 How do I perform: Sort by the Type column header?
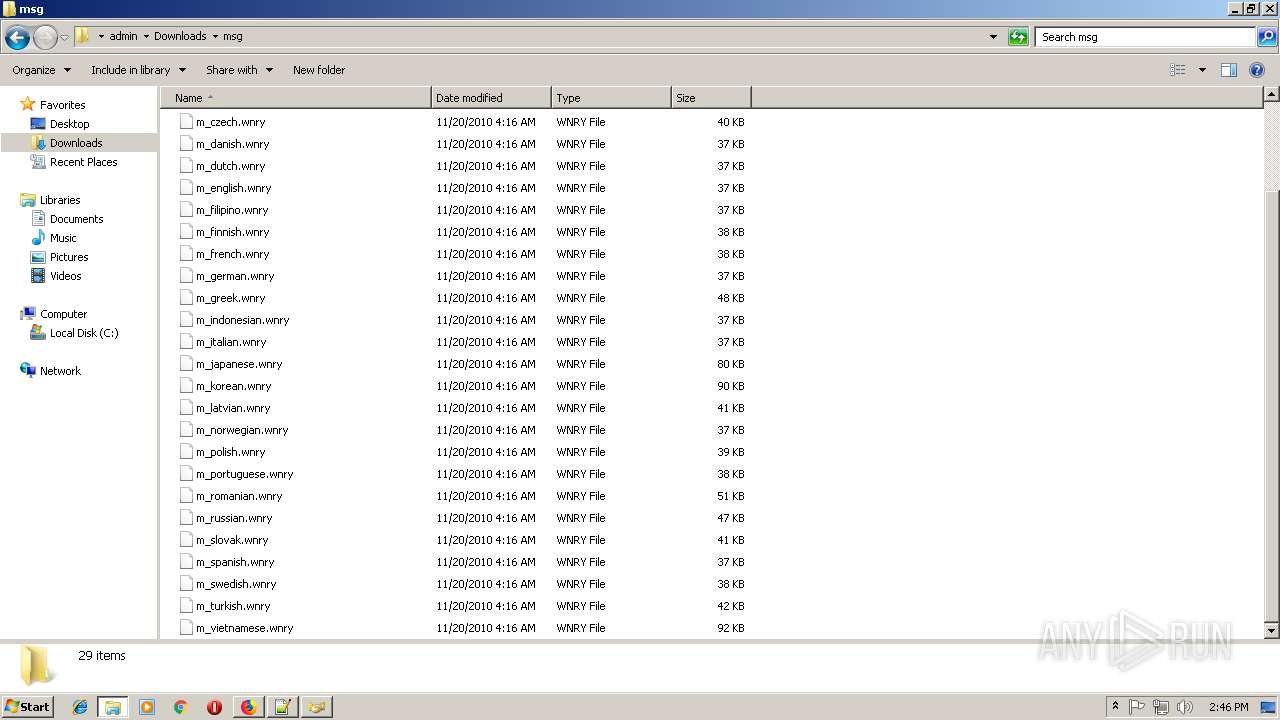click(x=611, y=98)
